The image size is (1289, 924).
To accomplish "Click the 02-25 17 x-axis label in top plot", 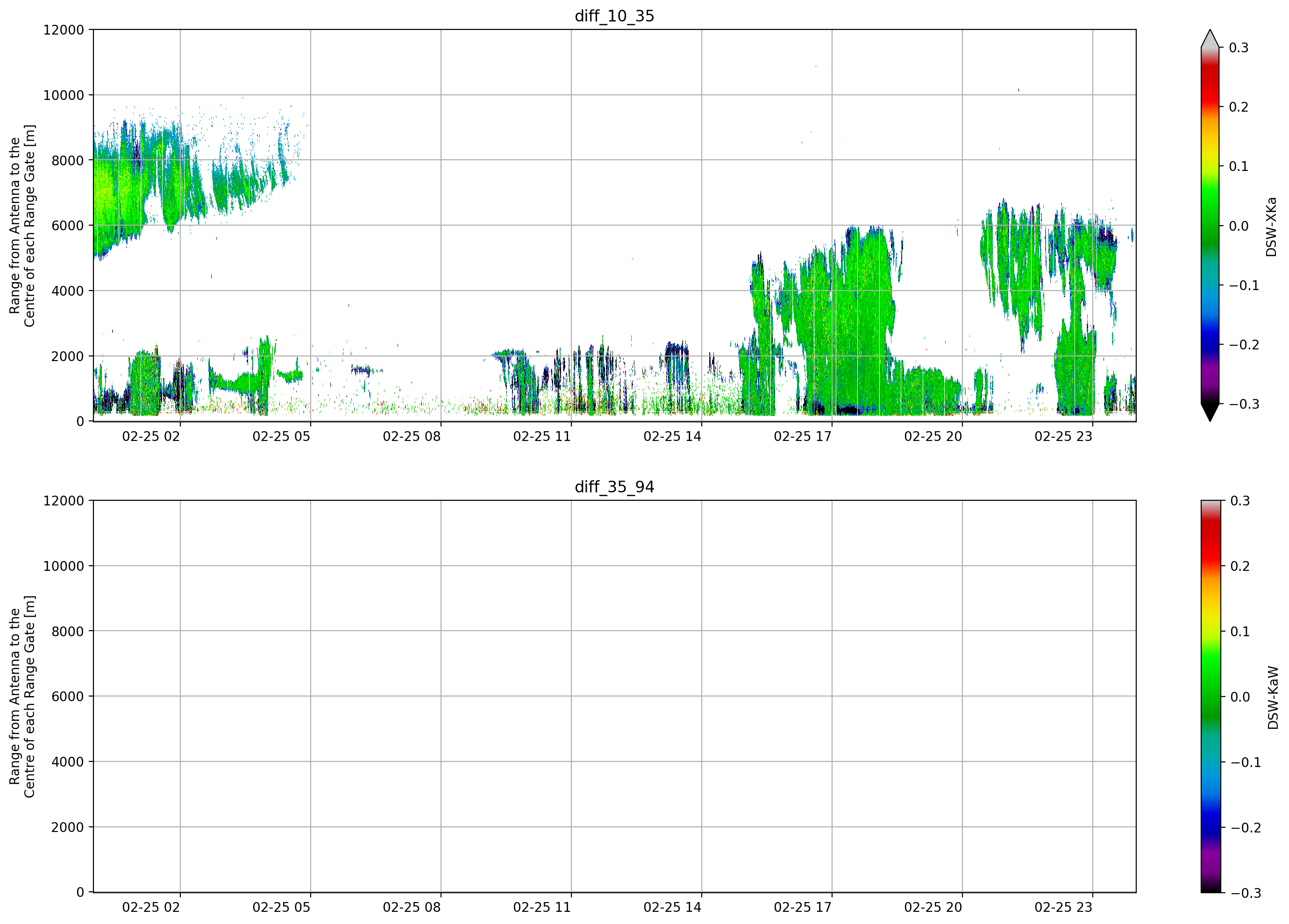I will point(803,436).
